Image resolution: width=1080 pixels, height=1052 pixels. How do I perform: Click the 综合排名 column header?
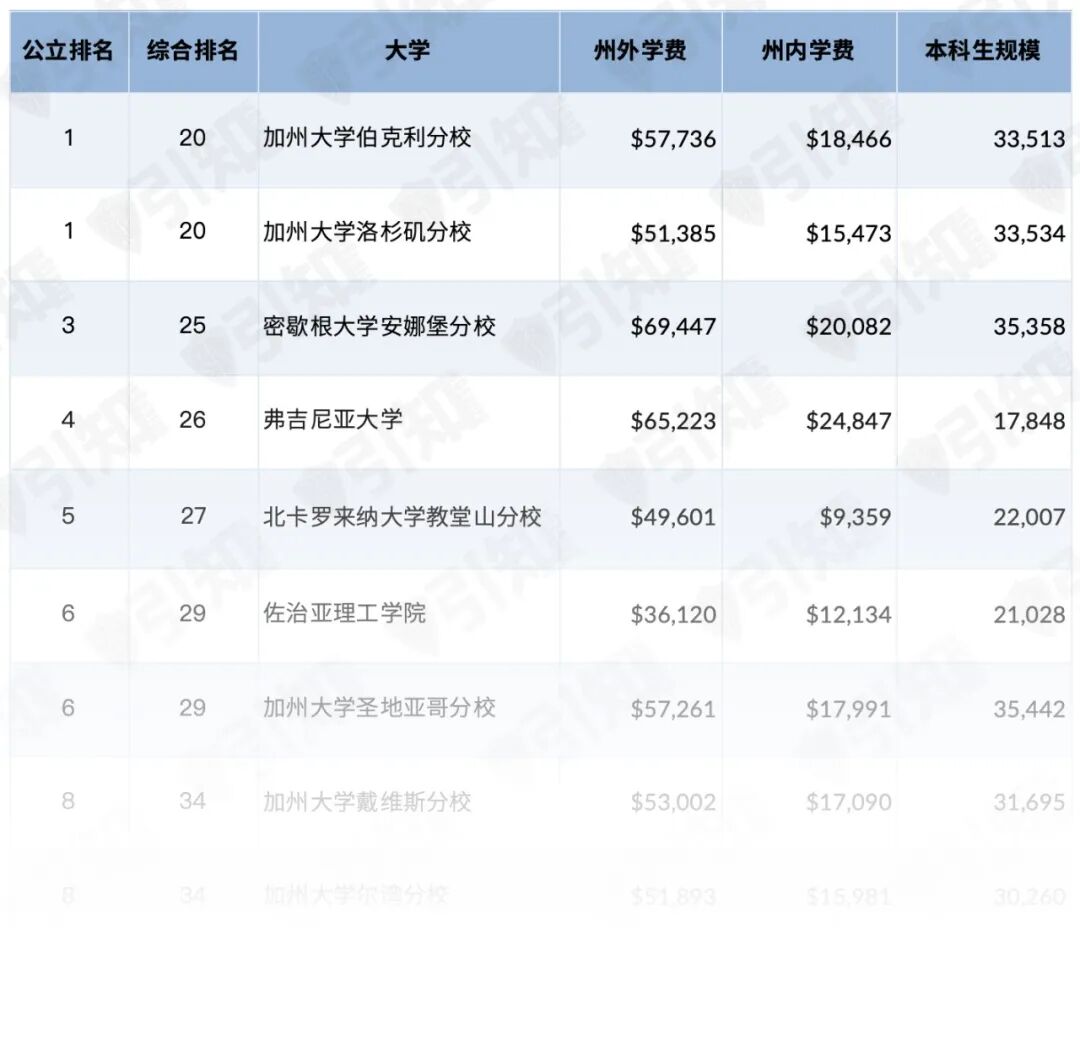[193, 50]
